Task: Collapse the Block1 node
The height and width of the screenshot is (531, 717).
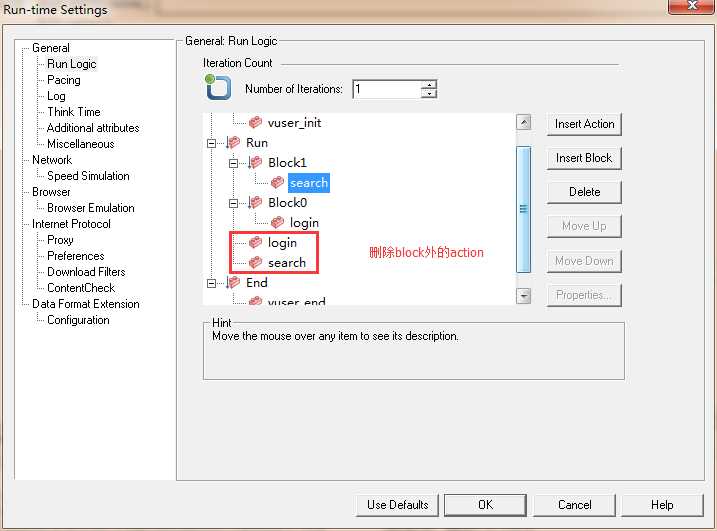Action: click(x=233, y=163)
